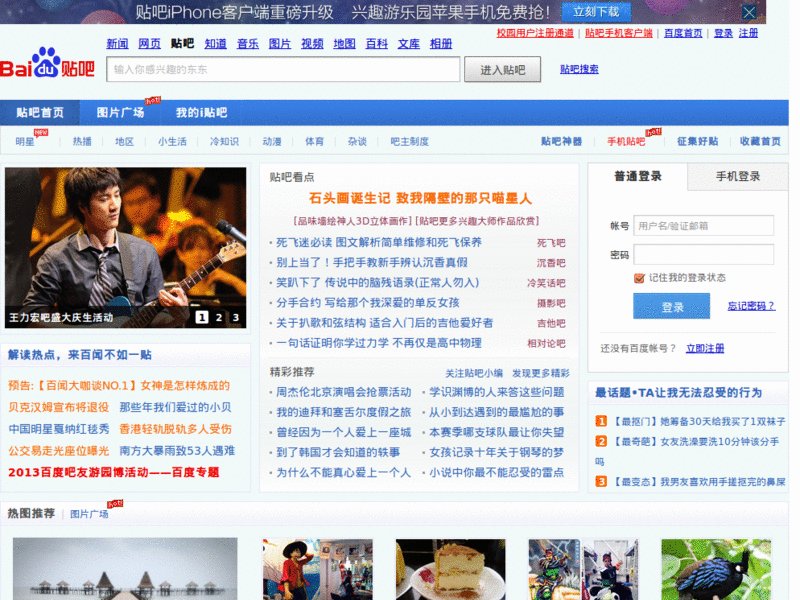Open 新闻 in top navigation
The image size is (800, 600).
coord(117,44)
